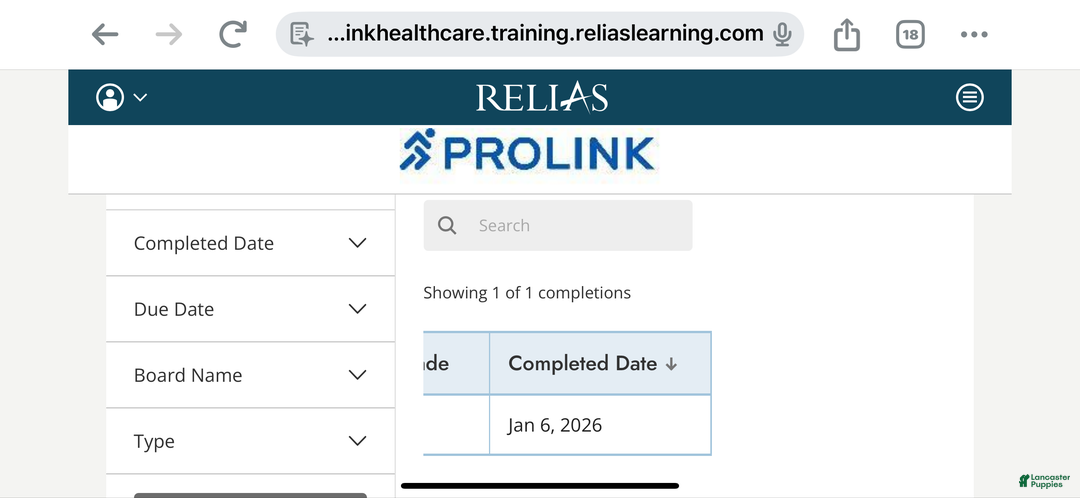Open the browser three-dots menu

pos(973,35)
